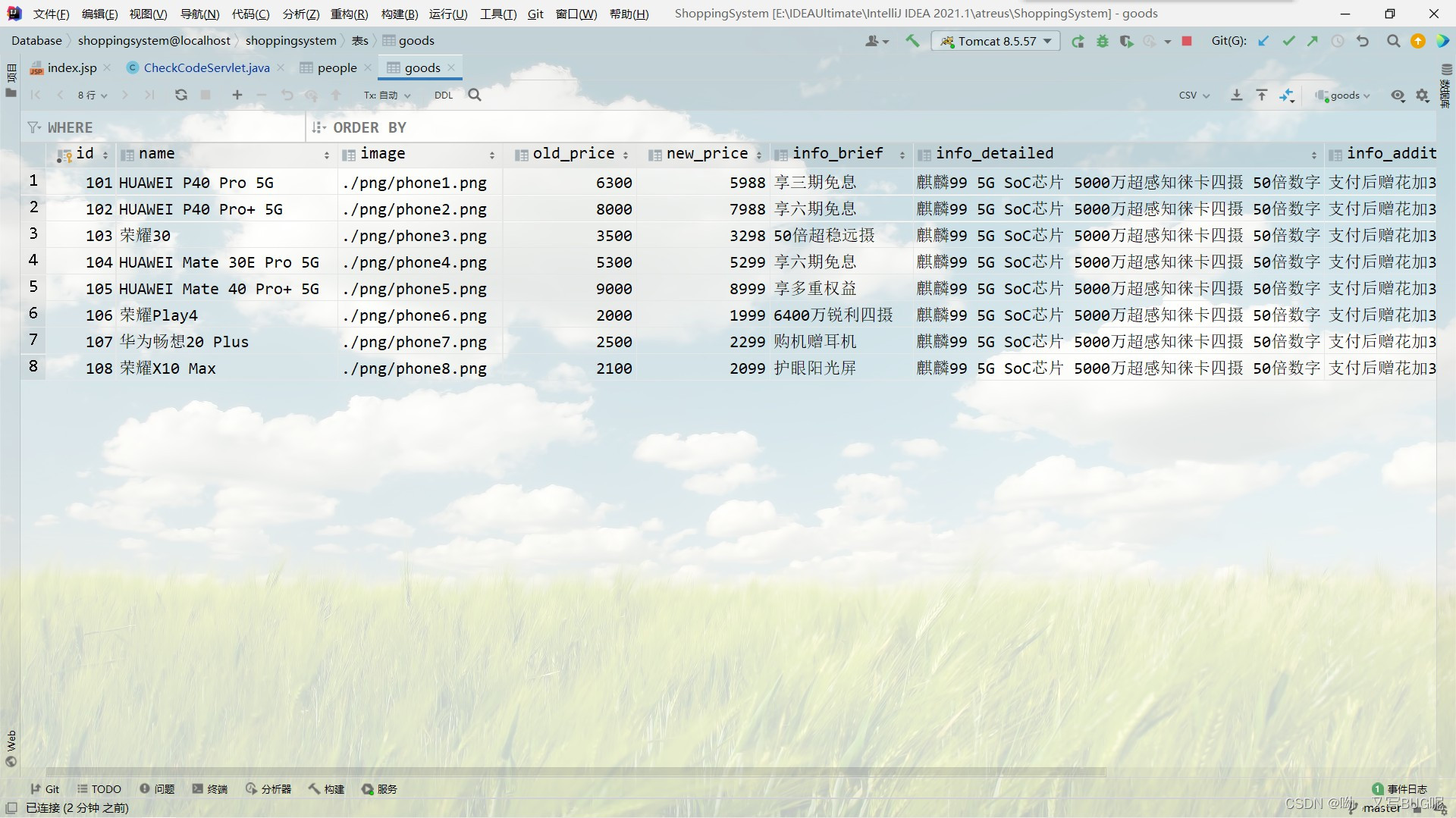This screenshot has width=1456, height=818.
Task: Rollback changes with the undo arrow in main toolbar
Action: click(1363, 41)
